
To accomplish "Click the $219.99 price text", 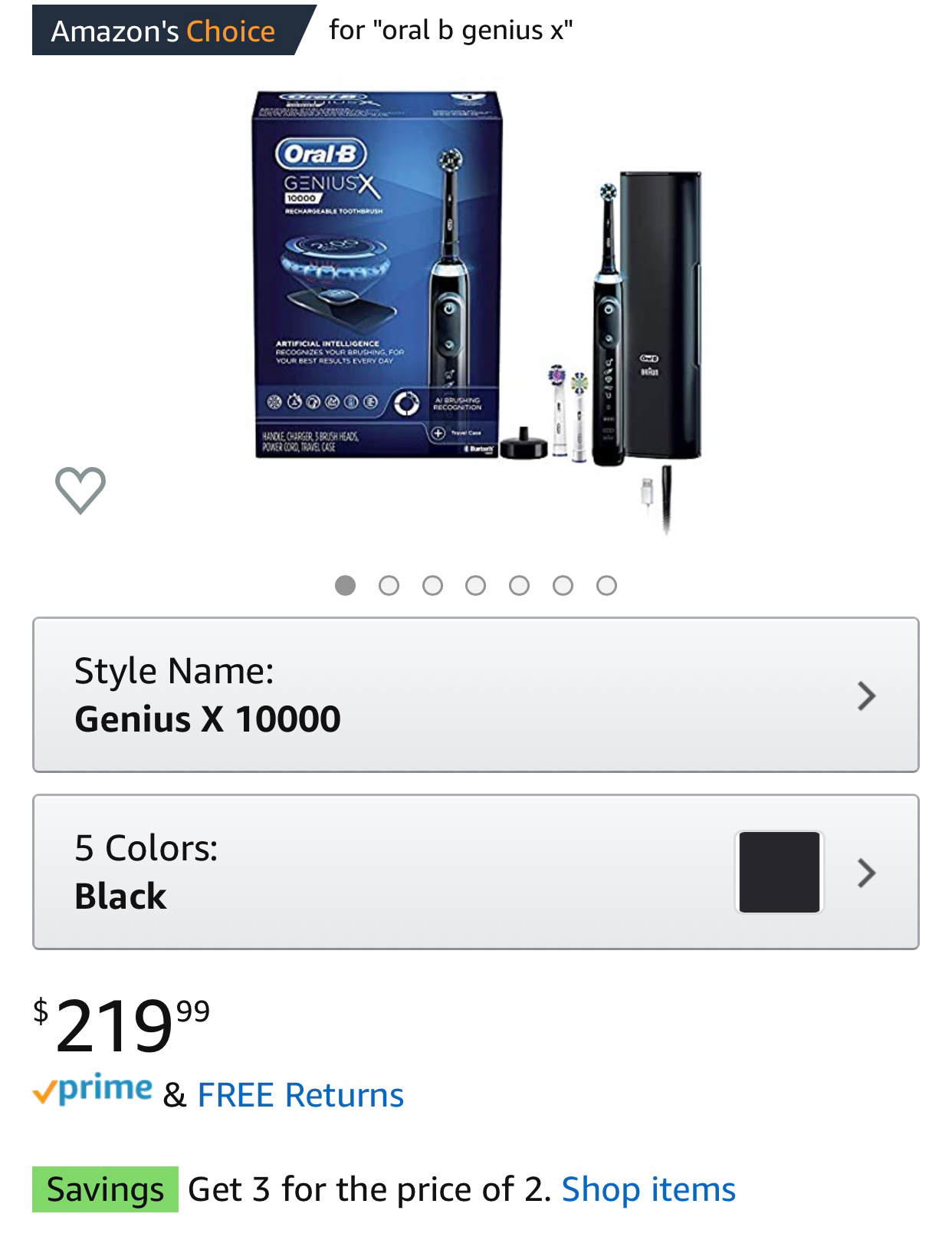I will pos(121,1025).
